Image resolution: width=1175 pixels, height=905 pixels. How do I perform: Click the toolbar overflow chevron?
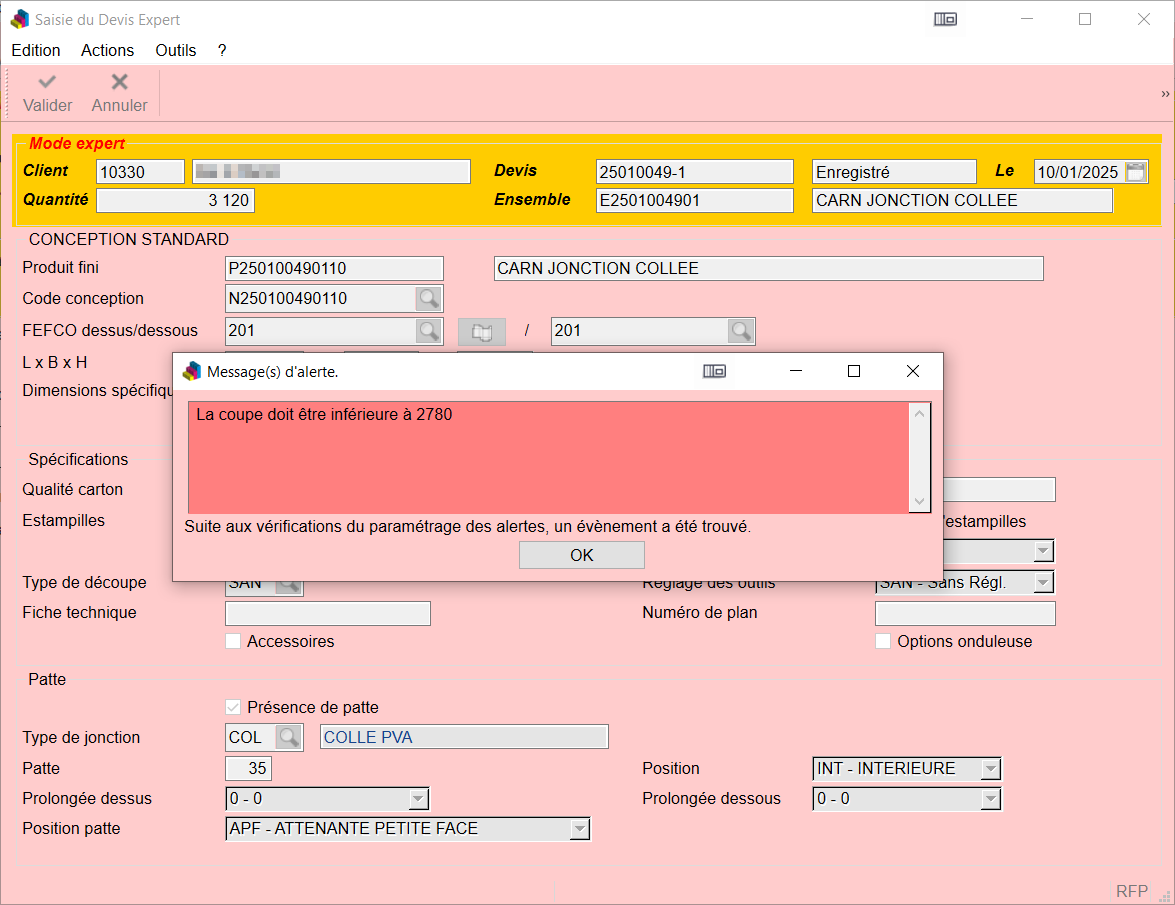pos(1165,94)
